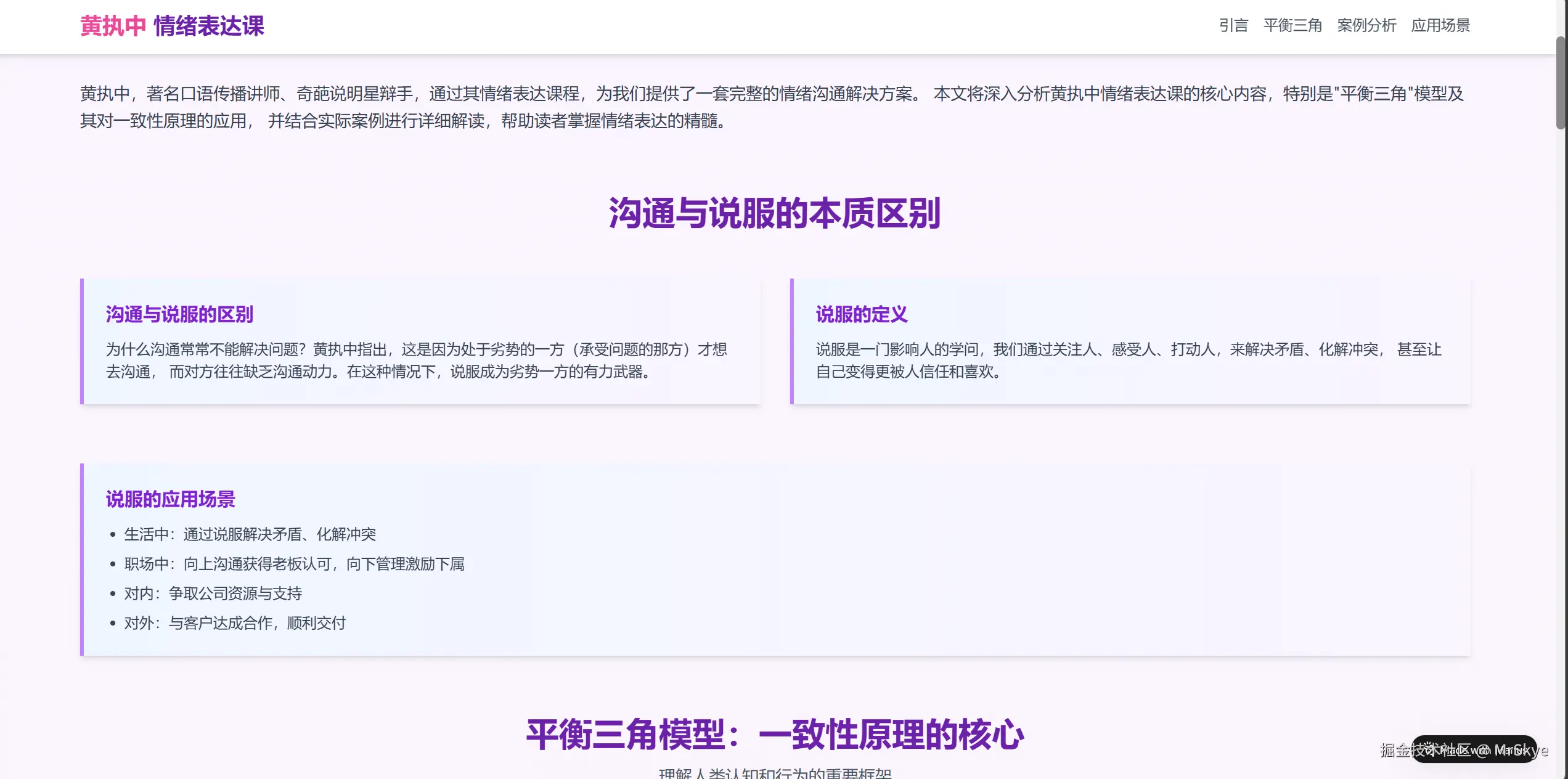Open the 应用场景 navigation link

click(x=1442, y=26)
